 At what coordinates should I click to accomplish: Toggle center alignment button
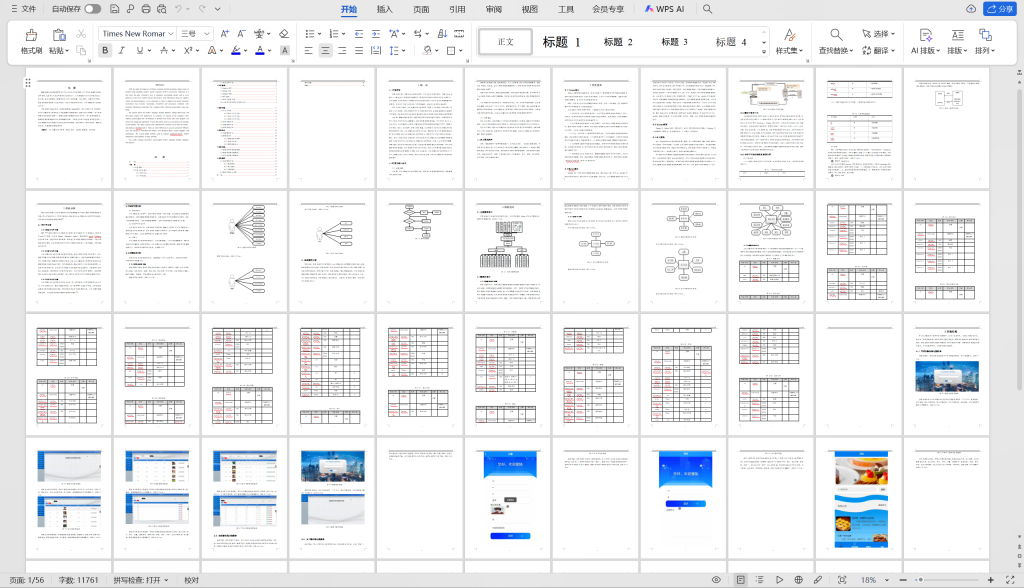pos(325,50)
